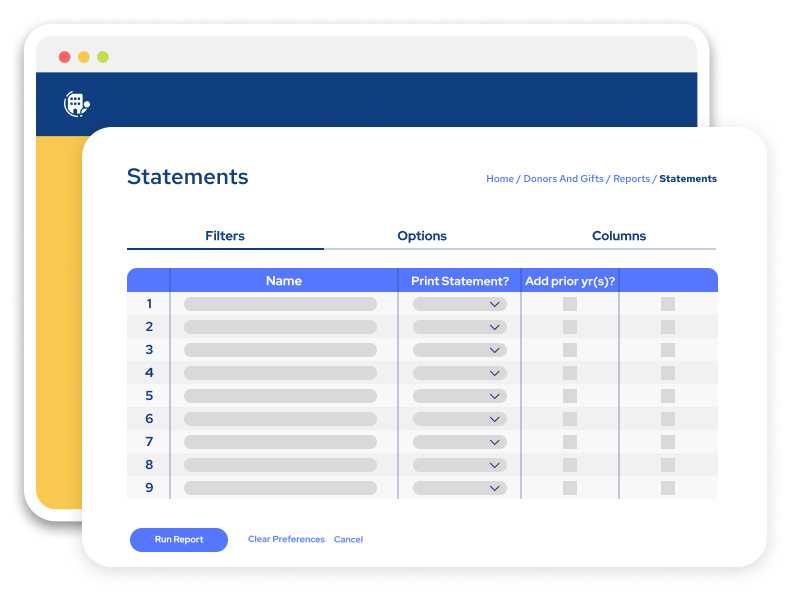Click the Name column header

pyautogui.click(x=284, y=281)
